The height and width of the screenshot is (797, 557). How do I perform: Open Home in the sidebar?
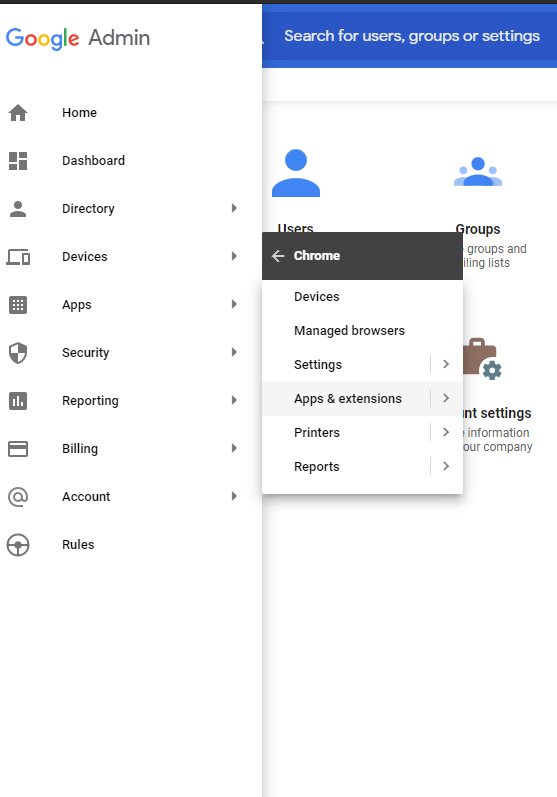point(79,113)
